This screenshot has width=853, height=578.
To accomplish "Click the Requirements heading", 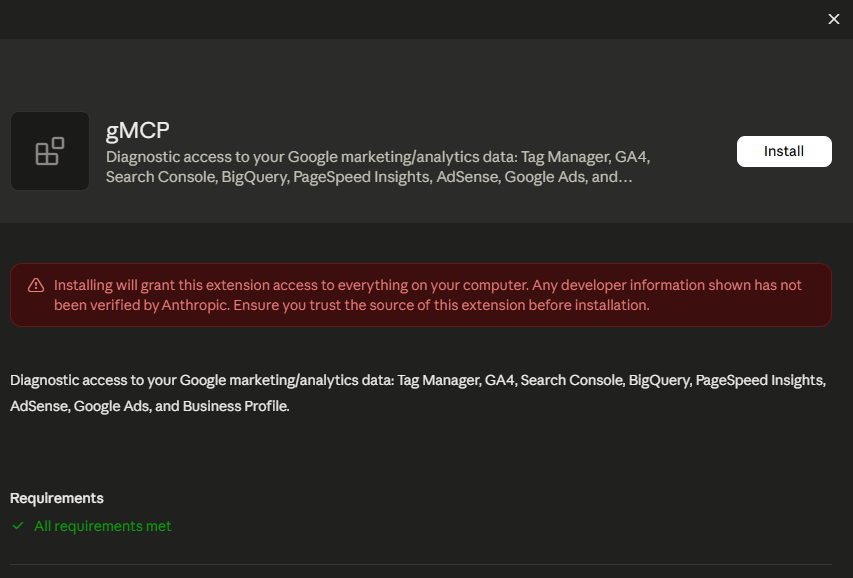I will pyautogui.click(x=57, y=498).
